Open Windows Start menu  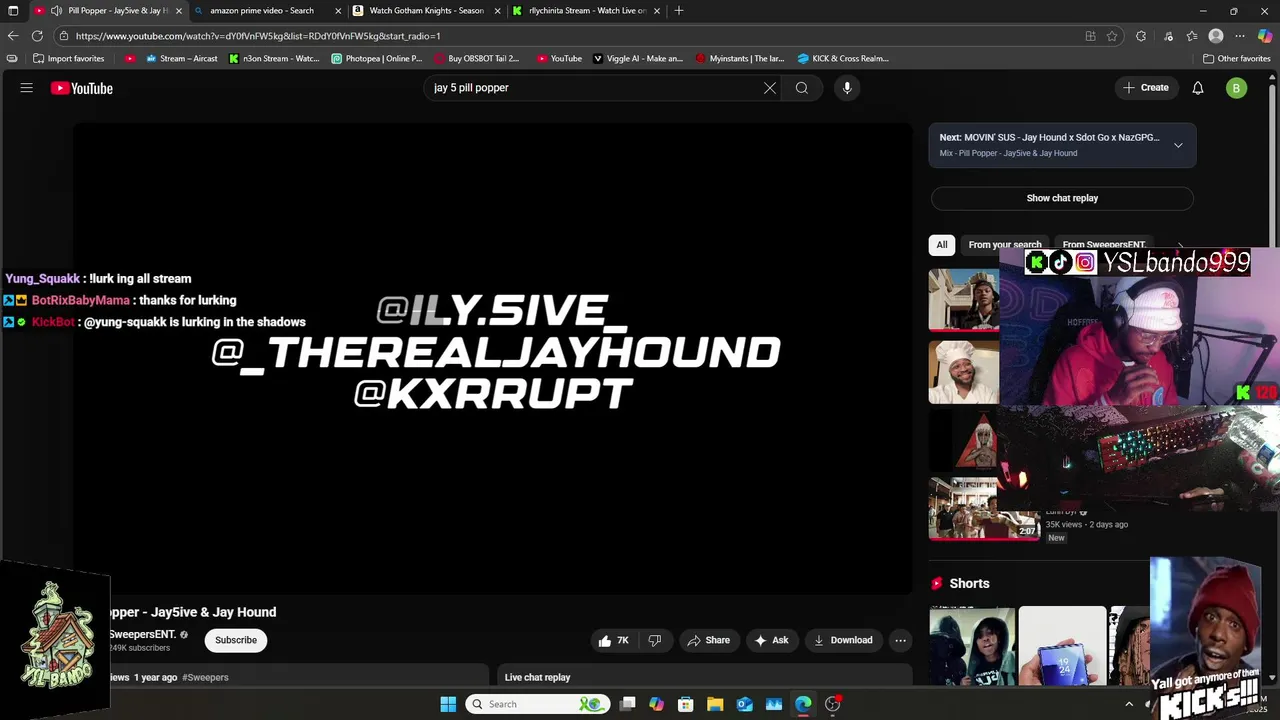[x=448, y=704]
